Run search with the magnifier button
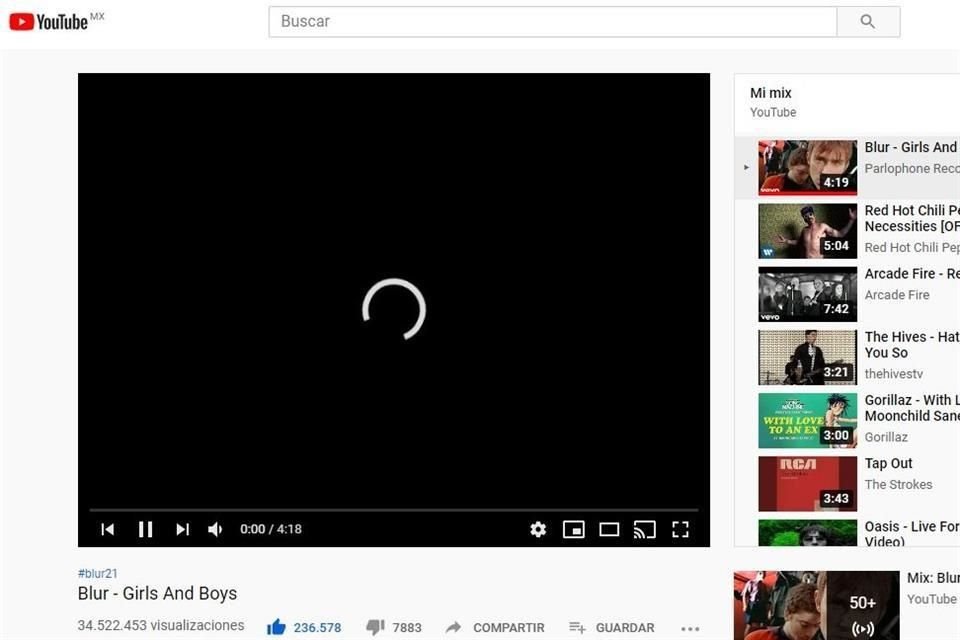The width and height of the screenshot is (960, 640). [x=868, y=21]
